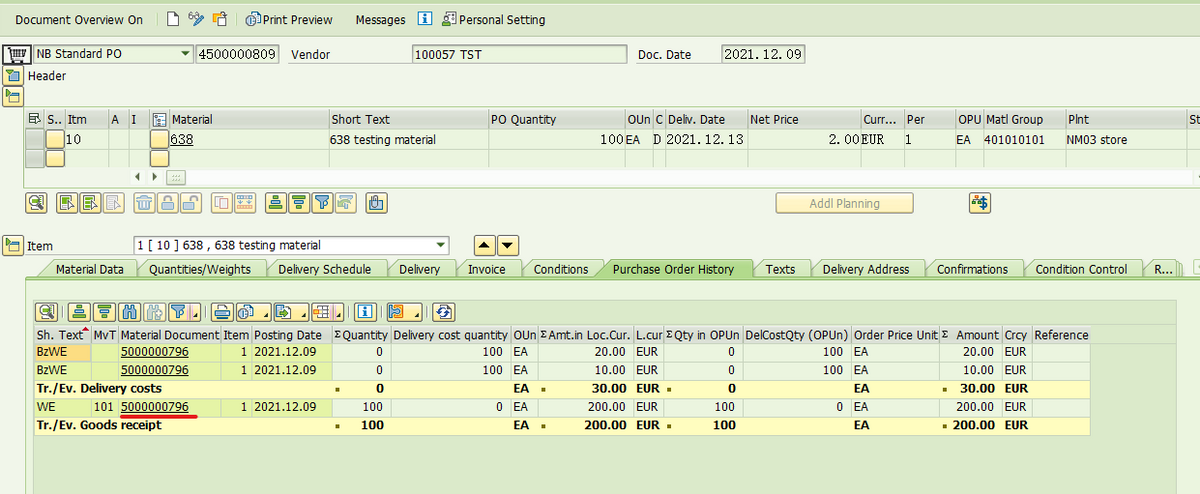This screenshot has width=1200, height=494.
Task: Open Print Preview
Action: point(289,19)
